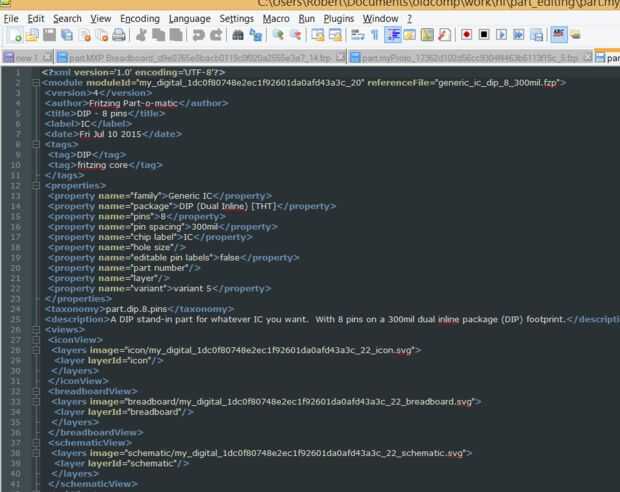Viewport: 620px width, 492px height.
Task: Open the File menu
Action: [11, 19]
